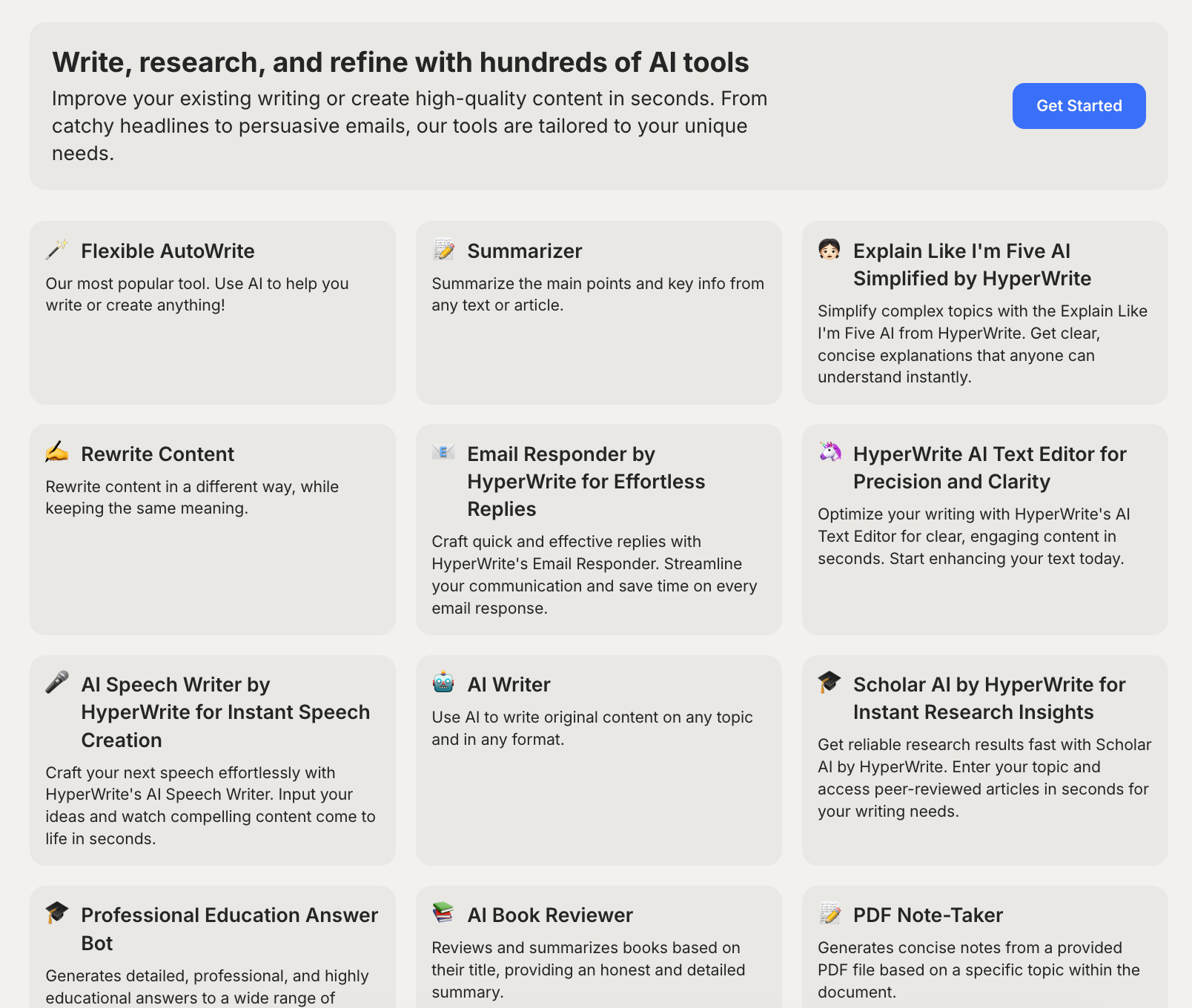Click the magic wand icon for Flexible AutoWrite
Screen dimensions: 1192x1008
click(57, 249)
